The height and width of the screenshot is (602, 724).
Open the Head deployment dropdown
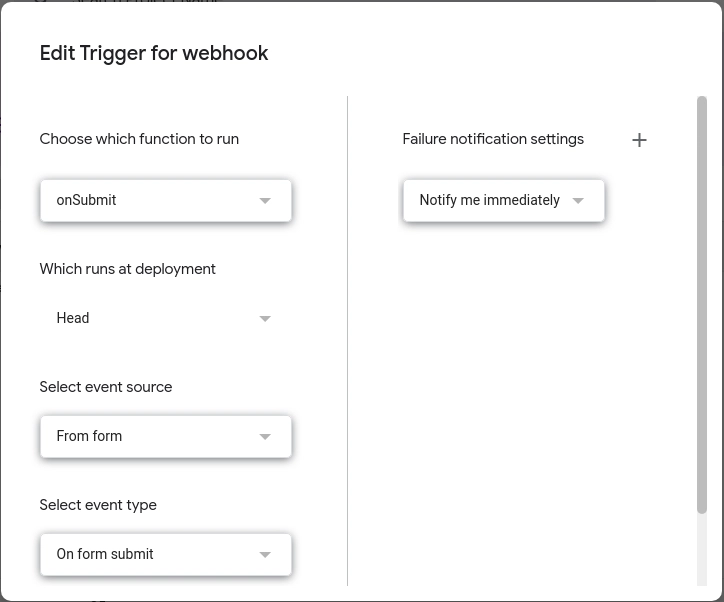165,318
